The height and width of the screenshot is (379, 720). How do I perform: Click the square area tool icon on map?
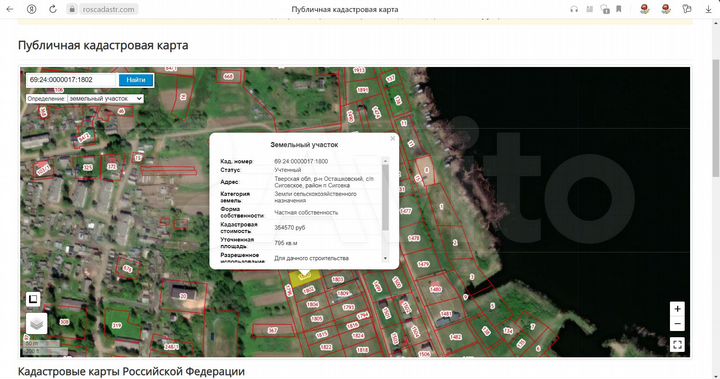tap(33, 299)
